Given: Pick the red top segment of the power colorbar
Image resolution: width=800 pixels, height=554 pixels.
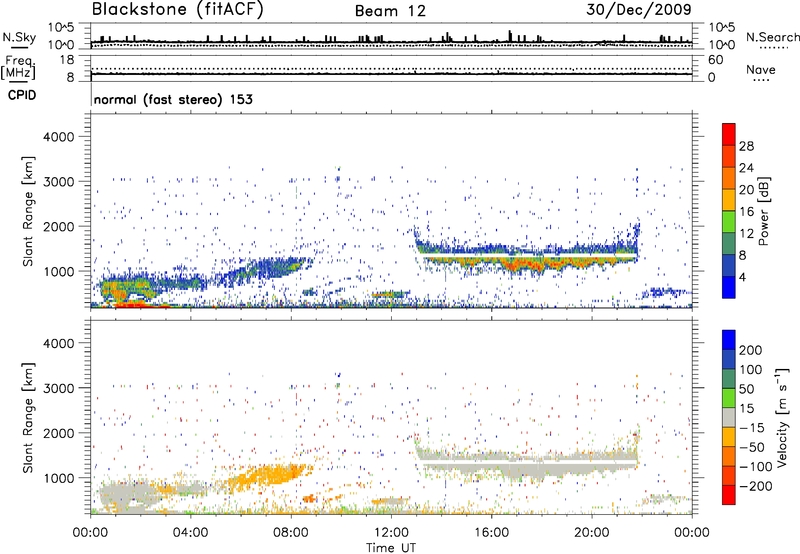Looking at the screenshot, I should tap(729, 134).
